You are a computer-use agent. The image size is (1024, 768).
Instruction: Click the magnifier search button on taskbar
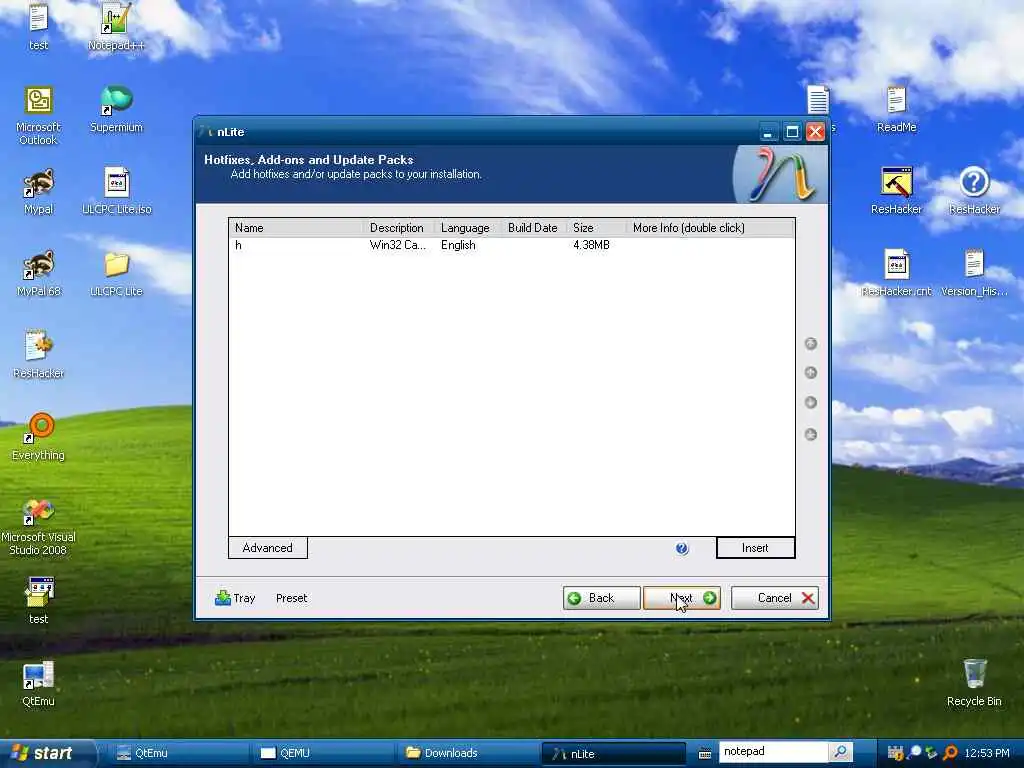tap(840, 752)
